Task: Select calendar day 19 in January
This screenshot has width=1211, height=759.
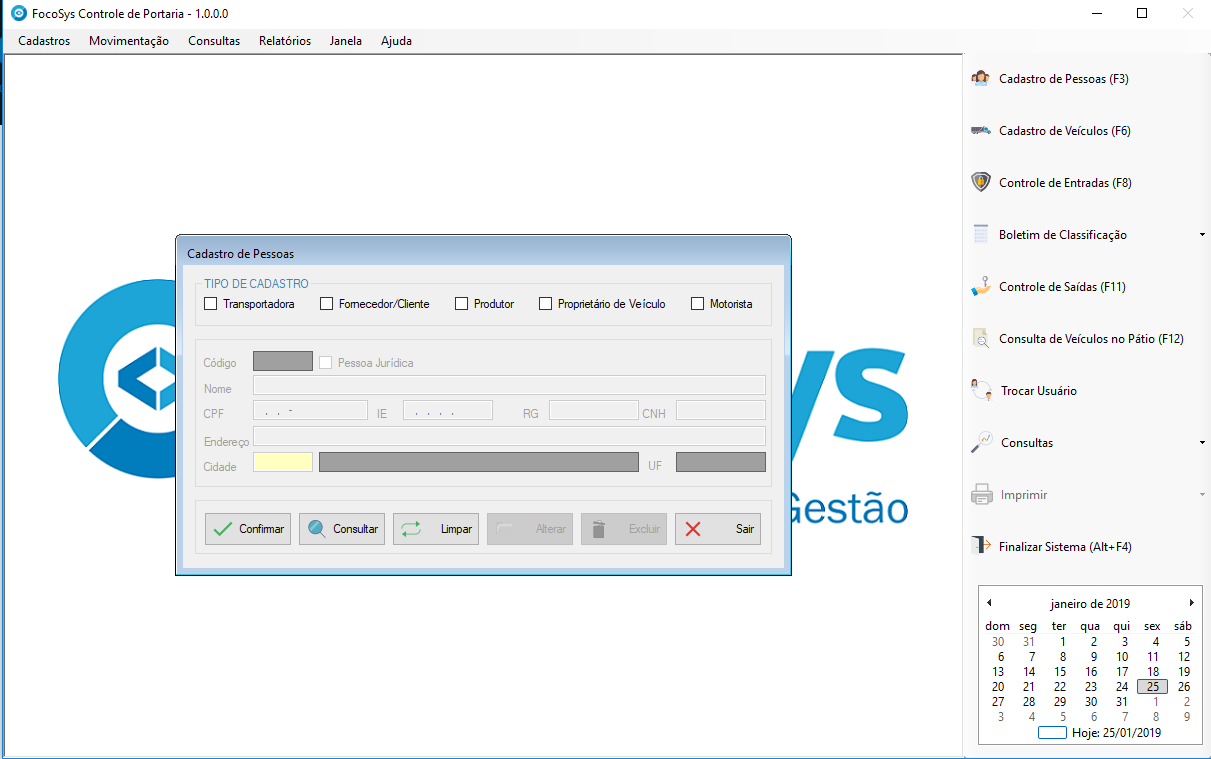Action: point(1184,672)
